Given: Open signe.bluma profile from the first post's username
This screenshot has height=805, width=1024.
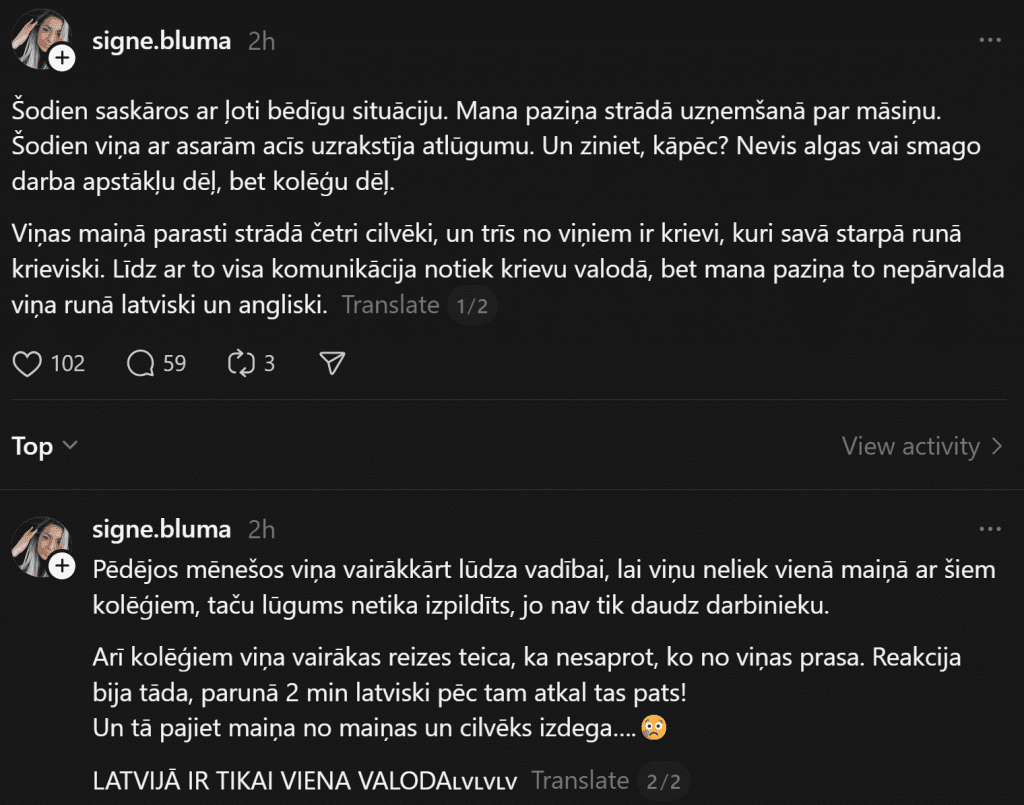Looking at the screenshot, I should pos(161,41).
